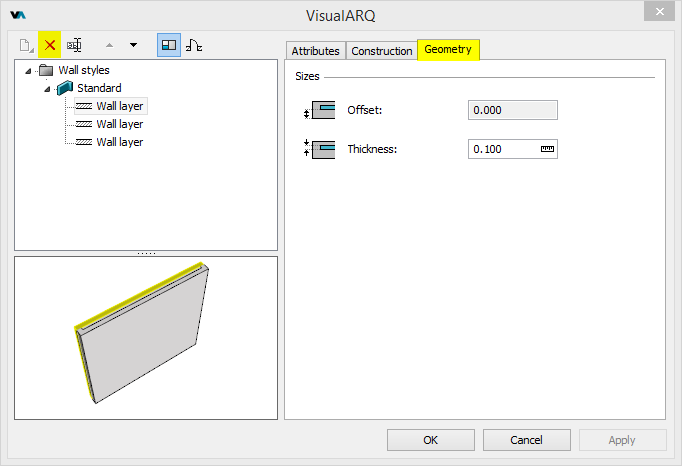Open the Construction tab
The width and height of the screenshot is (682, 466).
(x=381, y=51)
